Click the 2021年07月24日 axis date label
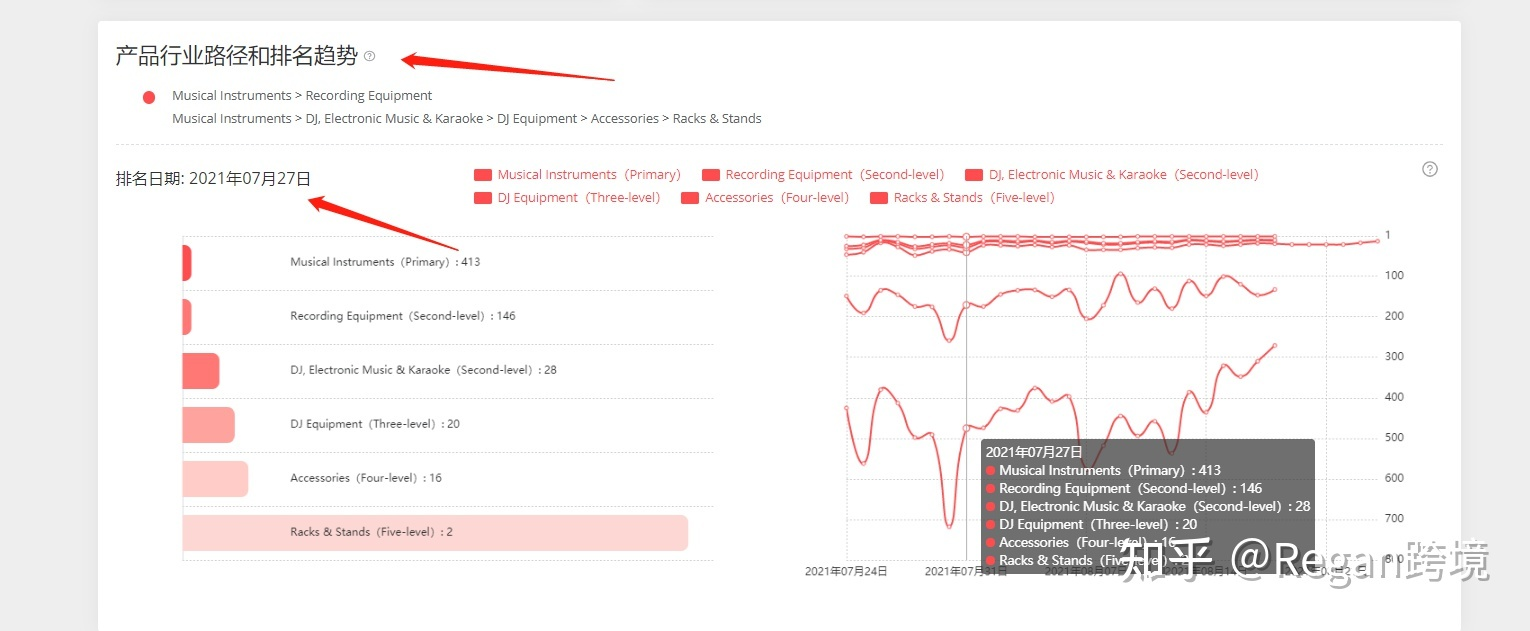Screen dimensions: 1530x631 pos(846,571)
